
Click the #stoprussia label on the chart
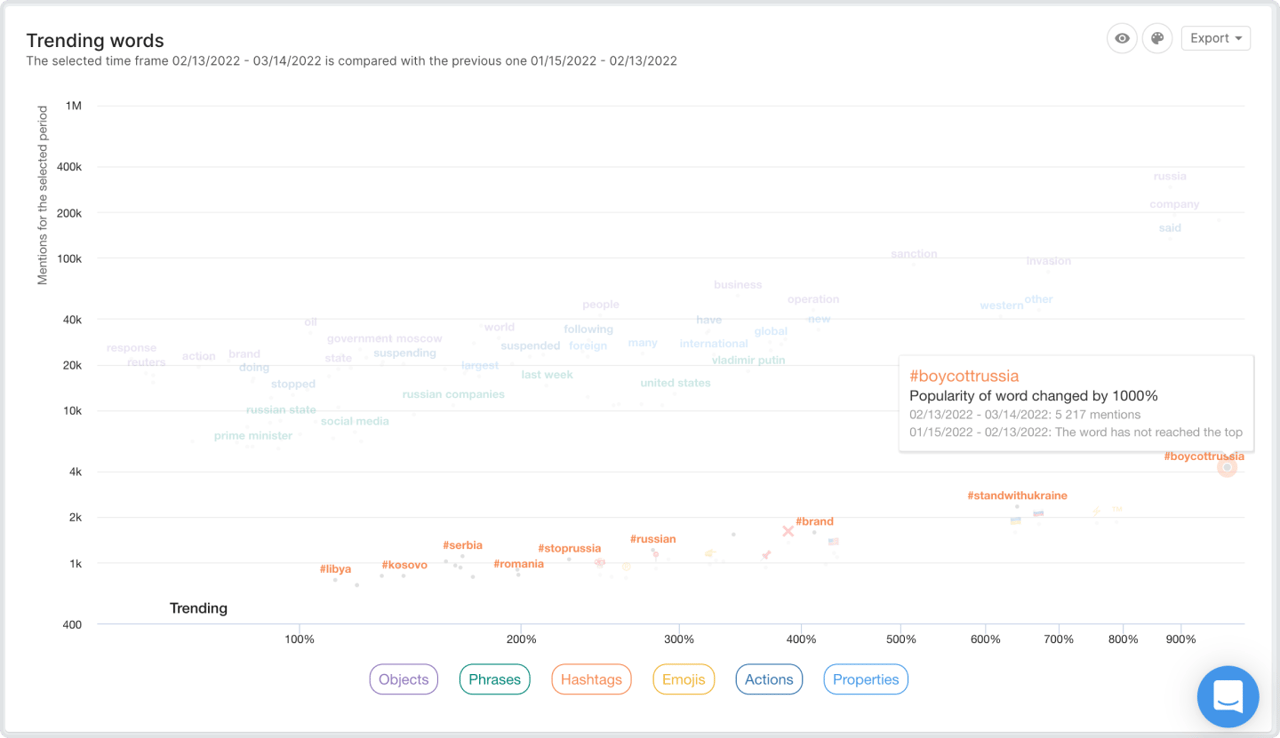click(x=570, y=548)
